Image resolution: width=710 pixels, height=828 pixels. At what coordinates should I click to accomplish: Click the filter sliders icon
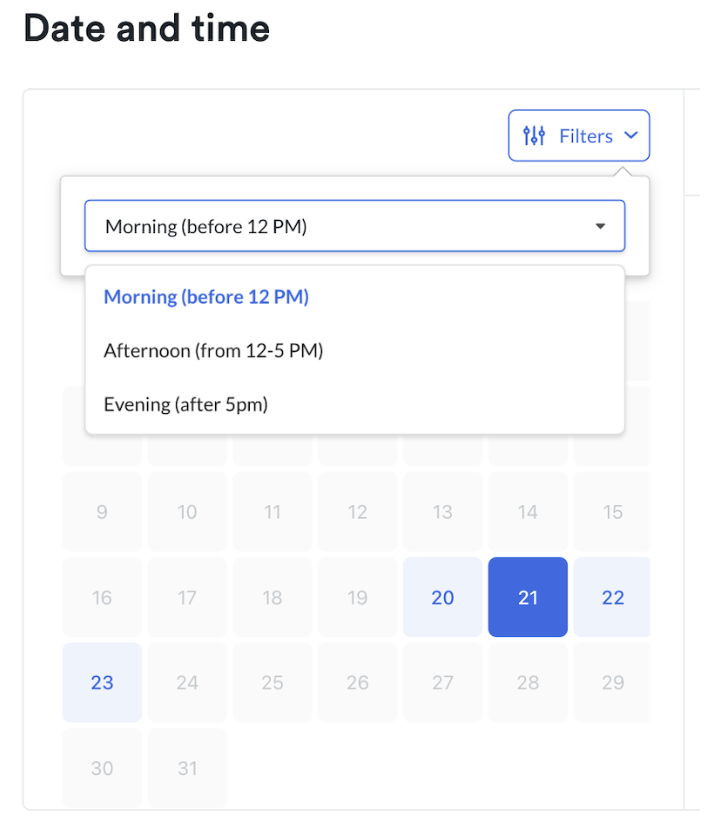(x=534, y=136)
